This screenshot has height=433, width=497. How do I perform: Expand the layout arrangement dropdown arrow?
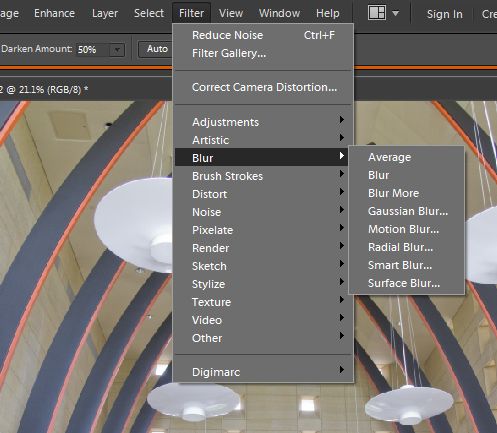click(395, 13)
